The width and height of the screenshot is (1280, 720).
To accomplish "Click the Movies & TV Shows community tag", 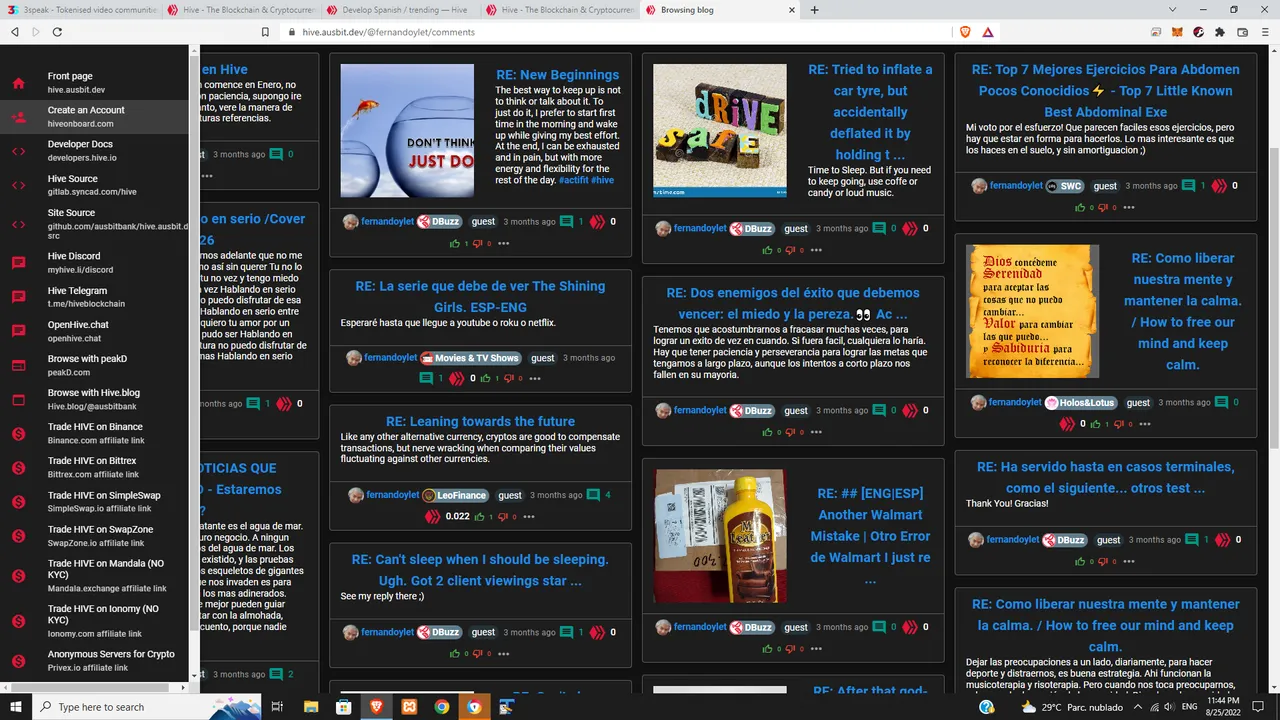I will click(471, 358).
